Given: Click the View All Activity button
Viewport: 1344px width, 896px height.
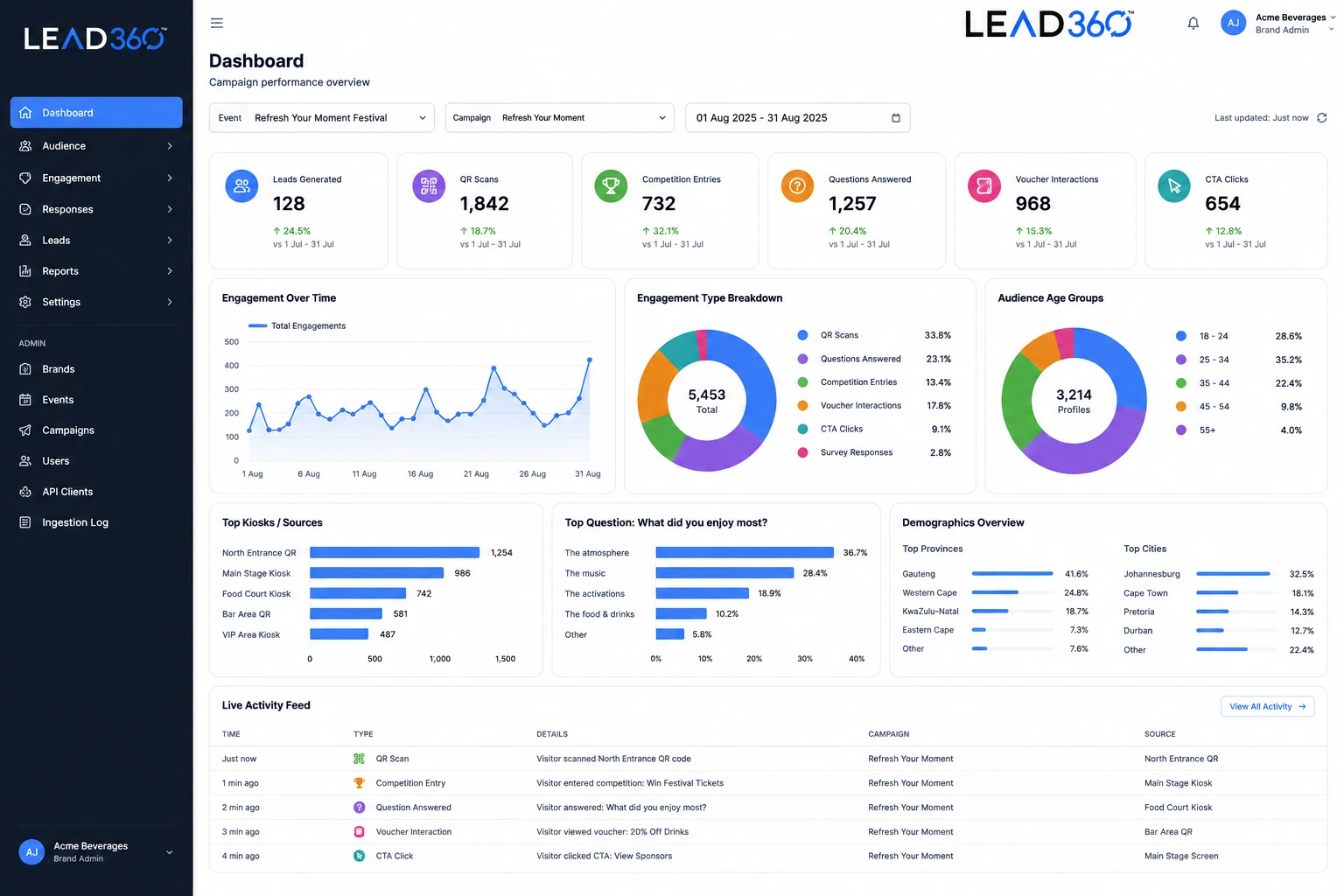Looking at the screenshot, I should (x=1267, y=707).
